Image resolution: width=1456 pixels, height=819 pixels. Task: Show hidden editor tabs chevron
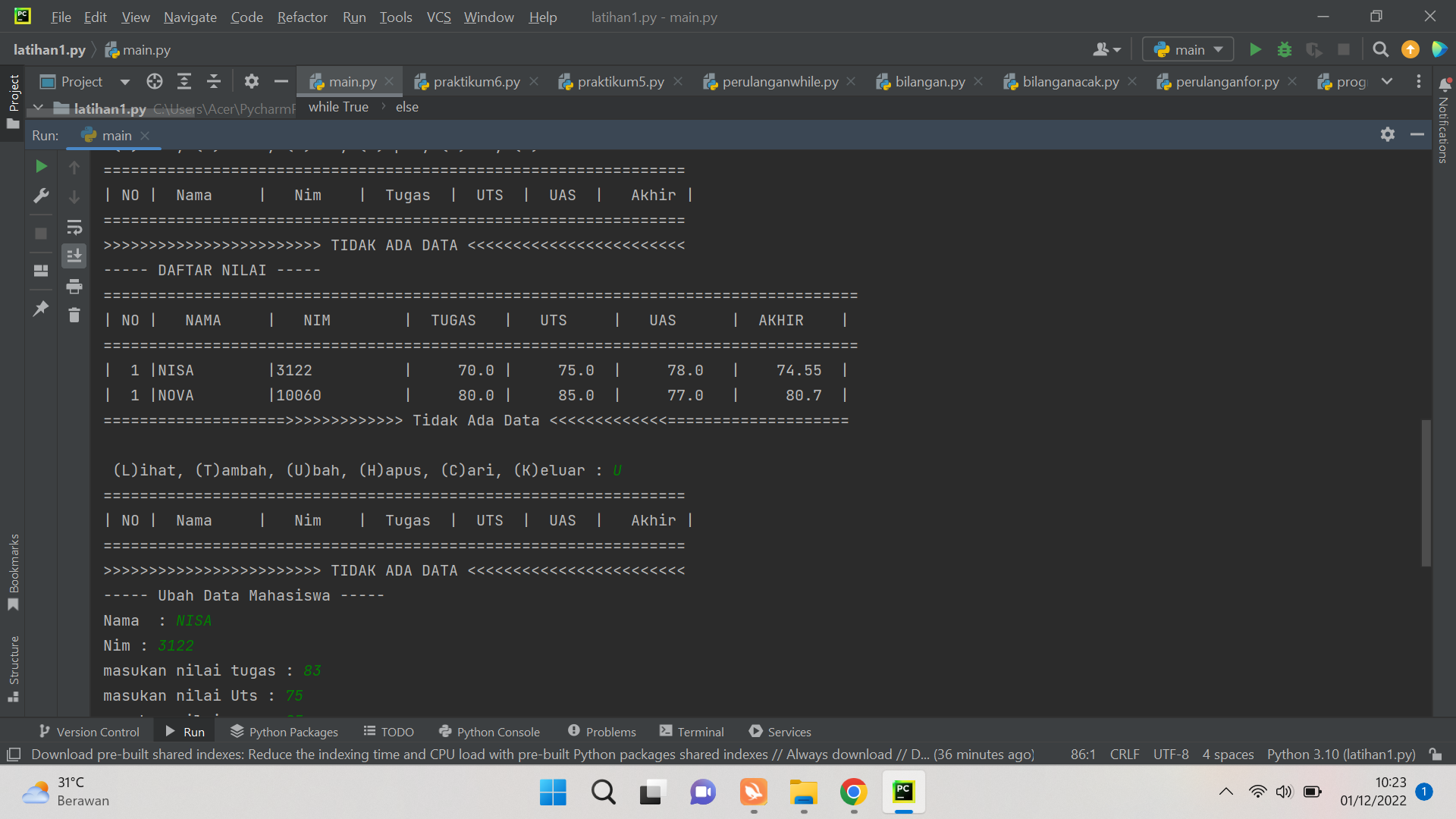pos(1387,81)
